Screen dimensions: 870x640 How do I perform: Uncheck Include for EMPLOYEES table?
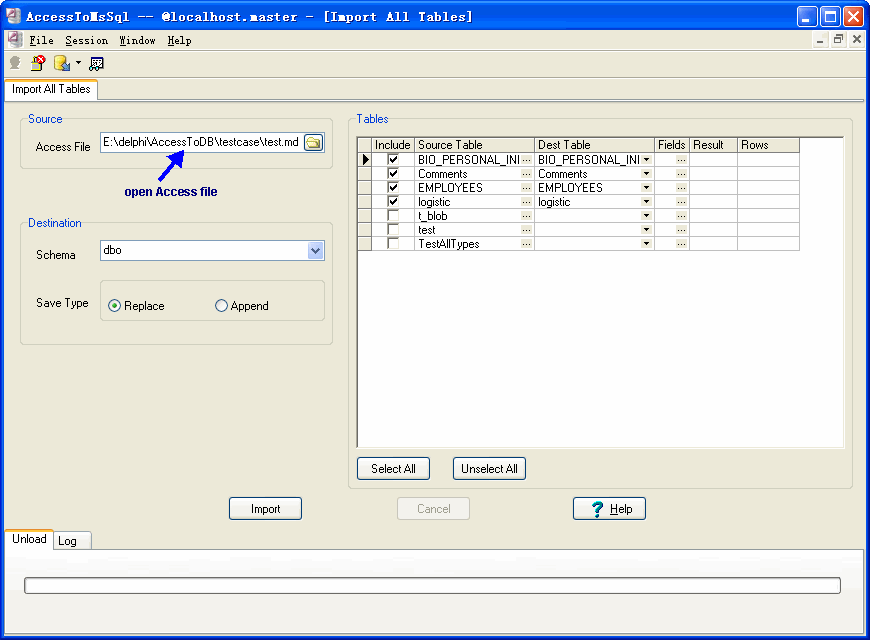tap(393, 187)
